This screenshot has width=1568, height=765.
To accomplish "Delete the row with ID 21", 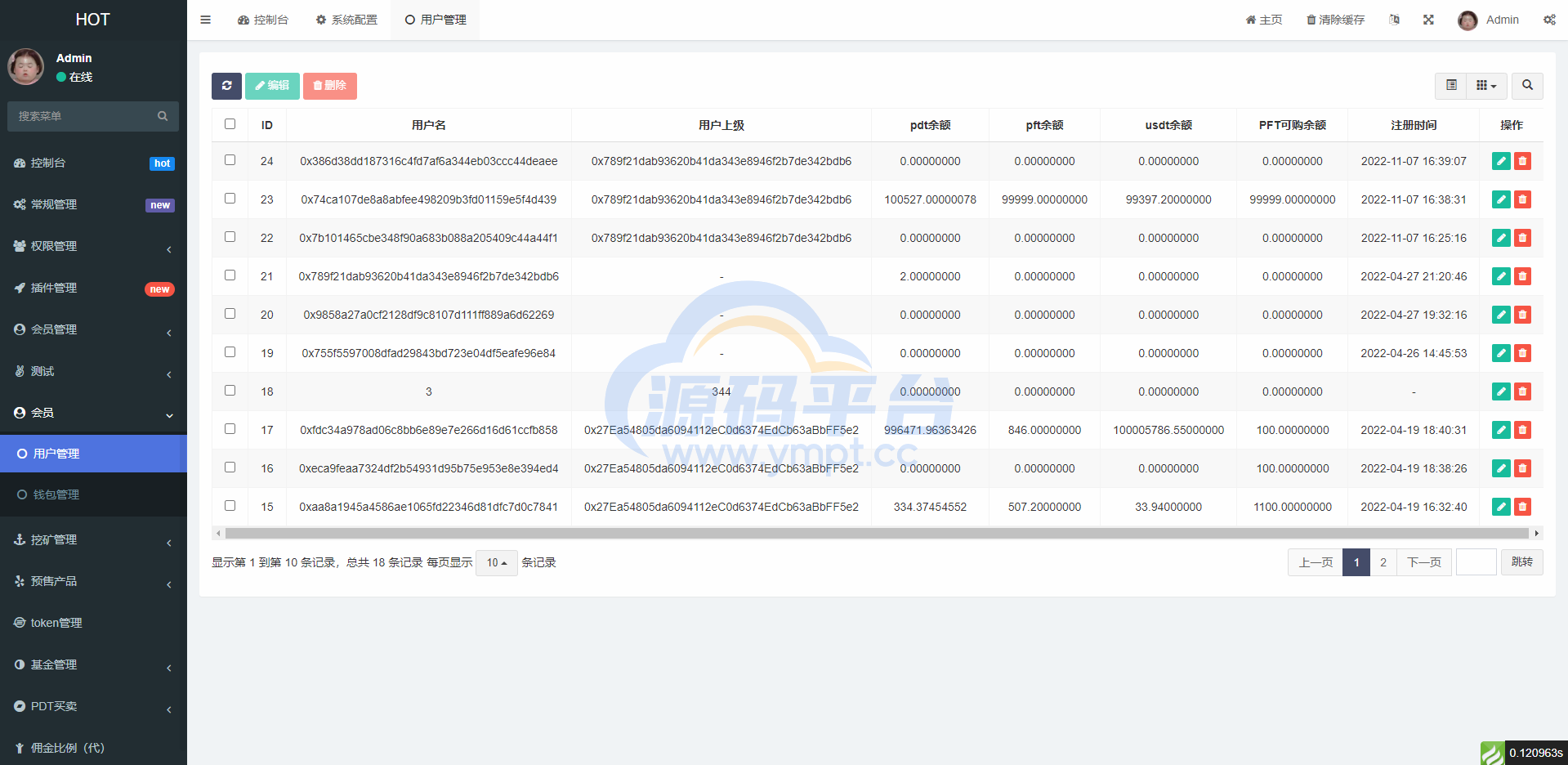I will (x=1522, y=276).
